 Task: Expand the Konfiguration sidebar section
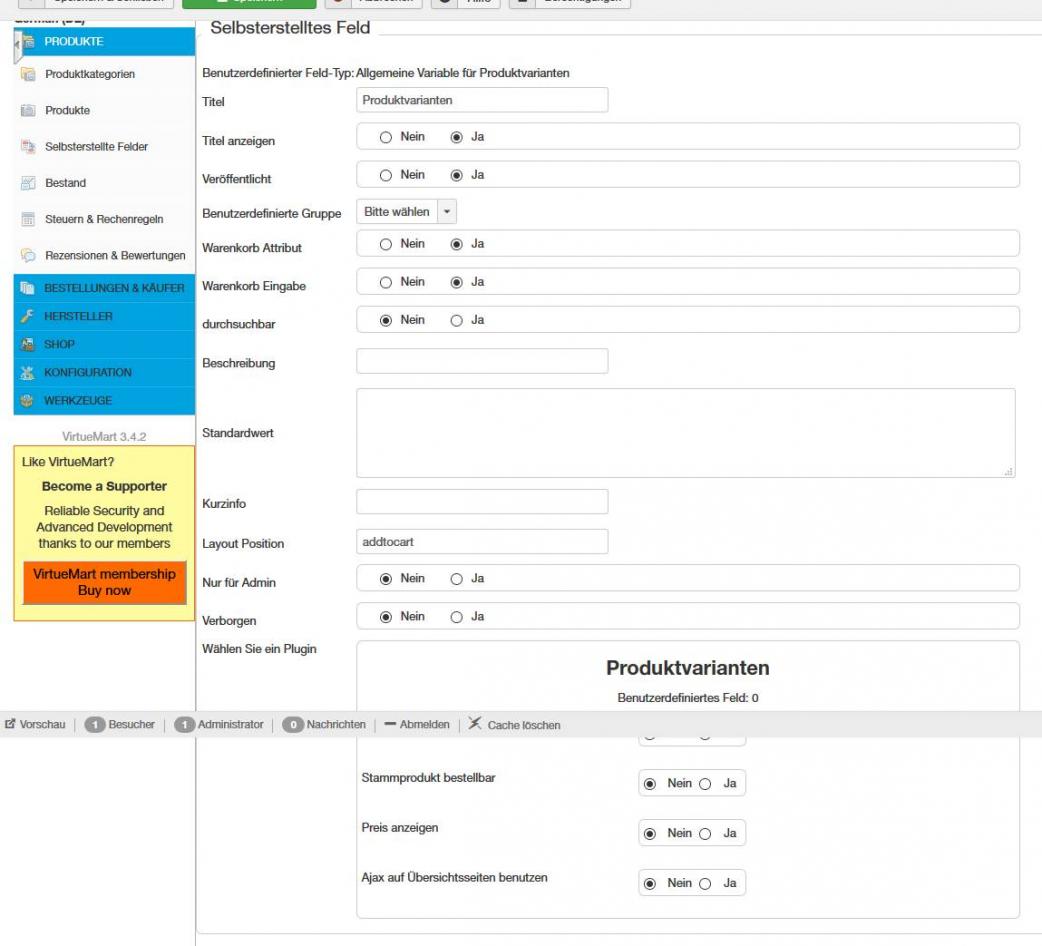(x=87, y=372)
